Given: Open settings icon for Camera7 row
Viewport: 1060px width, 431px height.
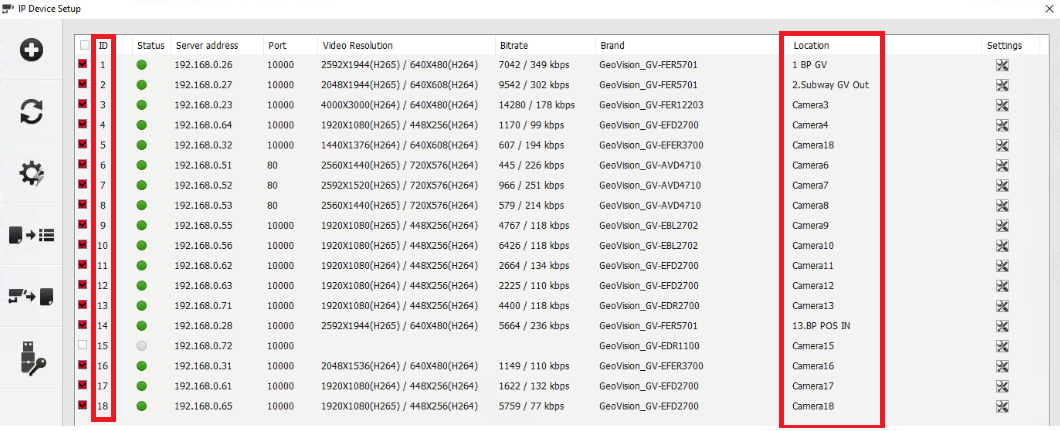Looking at the screenshot, I should (1002, 185).
